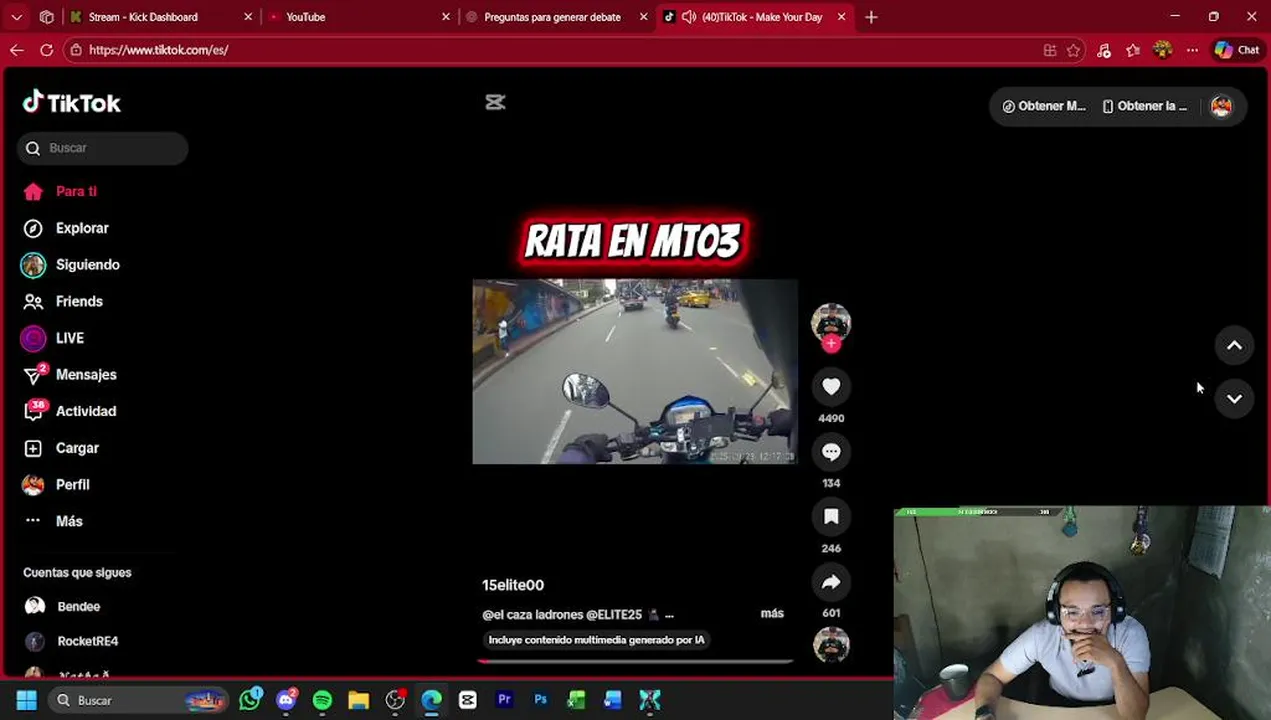Viewport: 1271px width, 720px height.
Task: Open the TikTok home logo
Action: 72,103
